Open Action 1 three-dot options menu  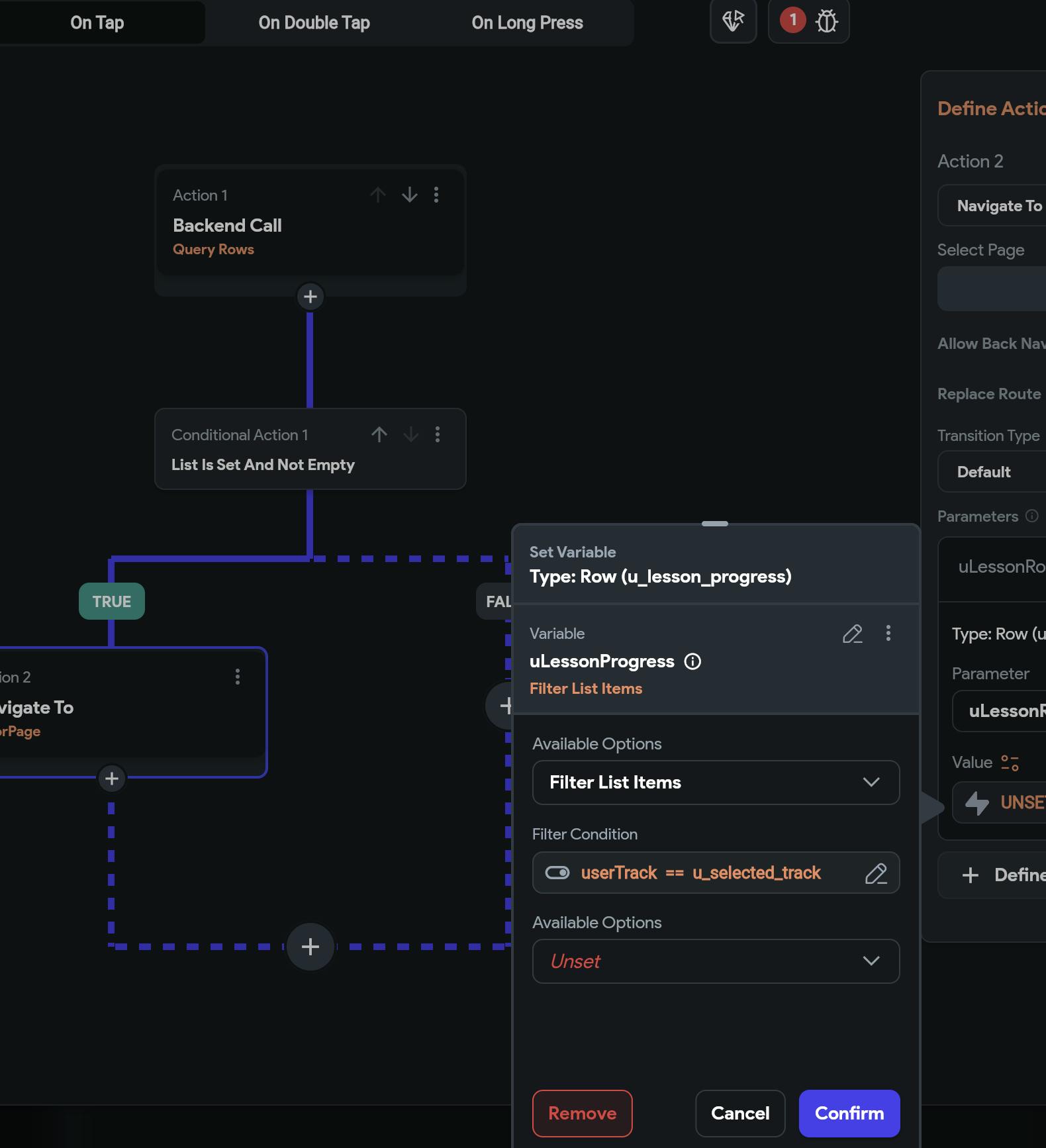tap(436, 195)
